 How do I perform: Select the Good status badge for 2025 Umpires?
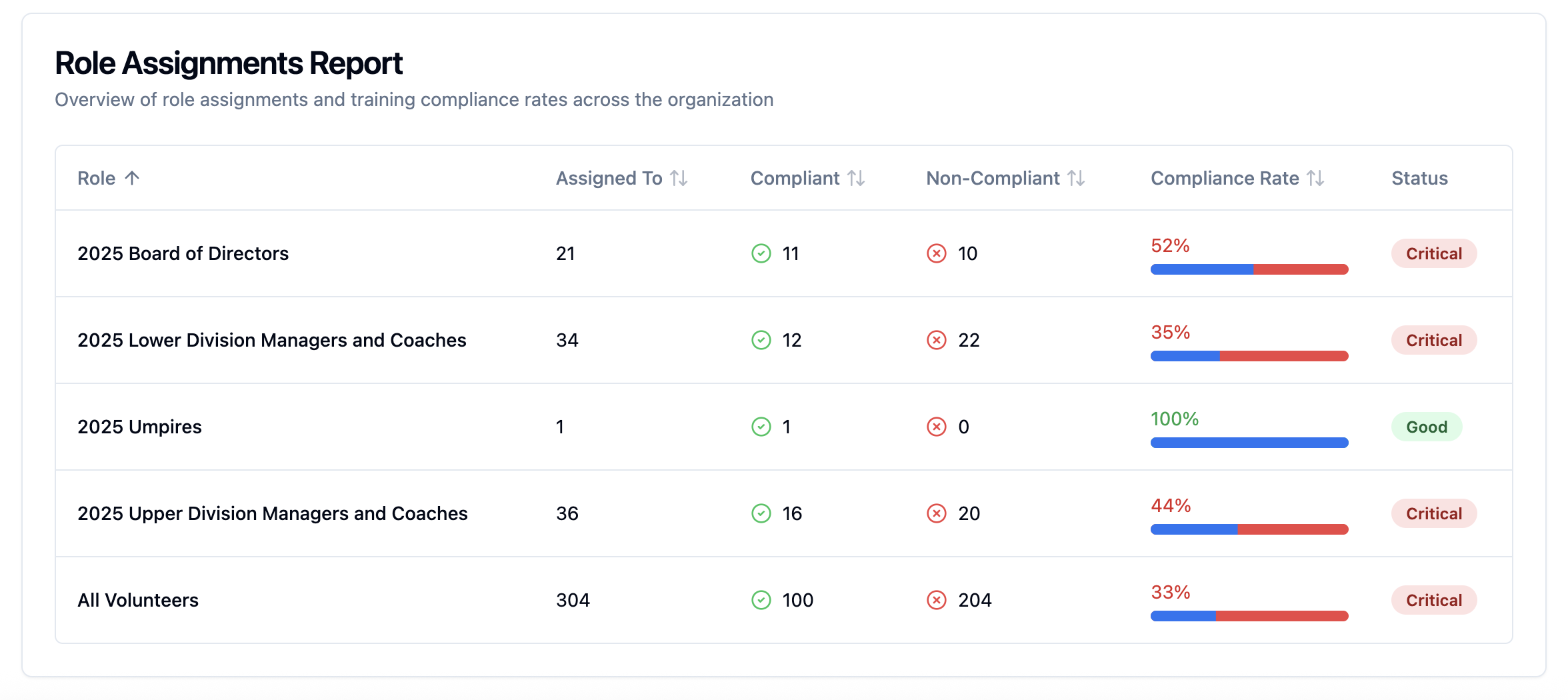1426,427
